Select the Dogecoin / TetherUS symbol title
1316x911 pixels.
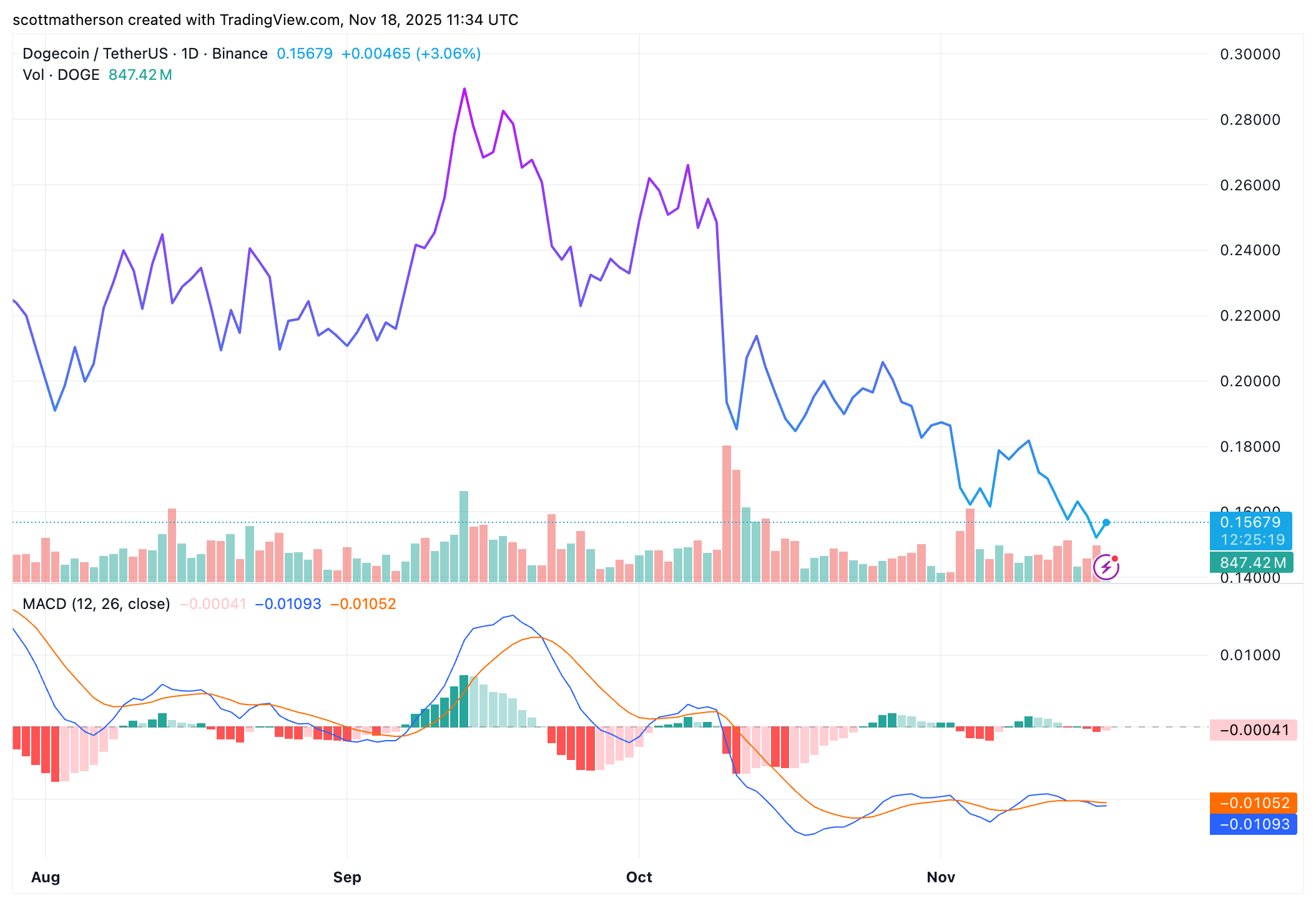pos(95,54)
